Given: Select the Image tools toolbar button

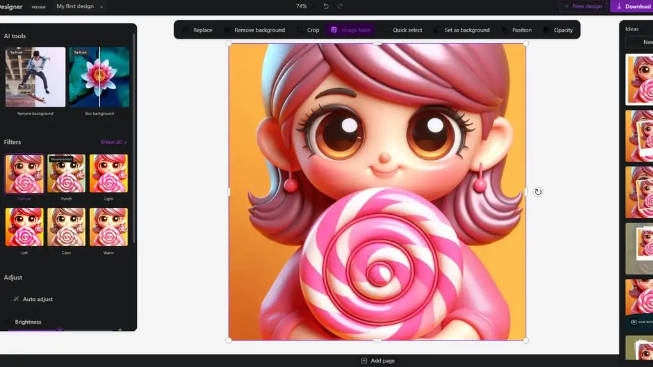Looking at the screenshot, I should (351, 30).
